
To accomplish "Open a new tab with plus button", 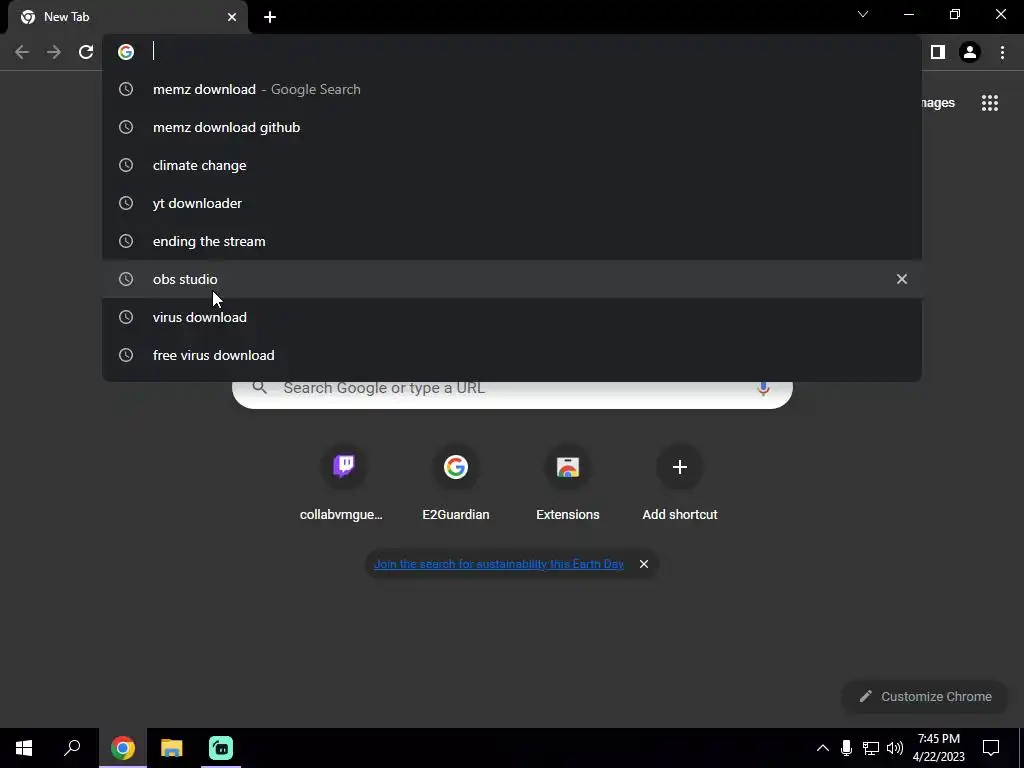I will [270, 17].
